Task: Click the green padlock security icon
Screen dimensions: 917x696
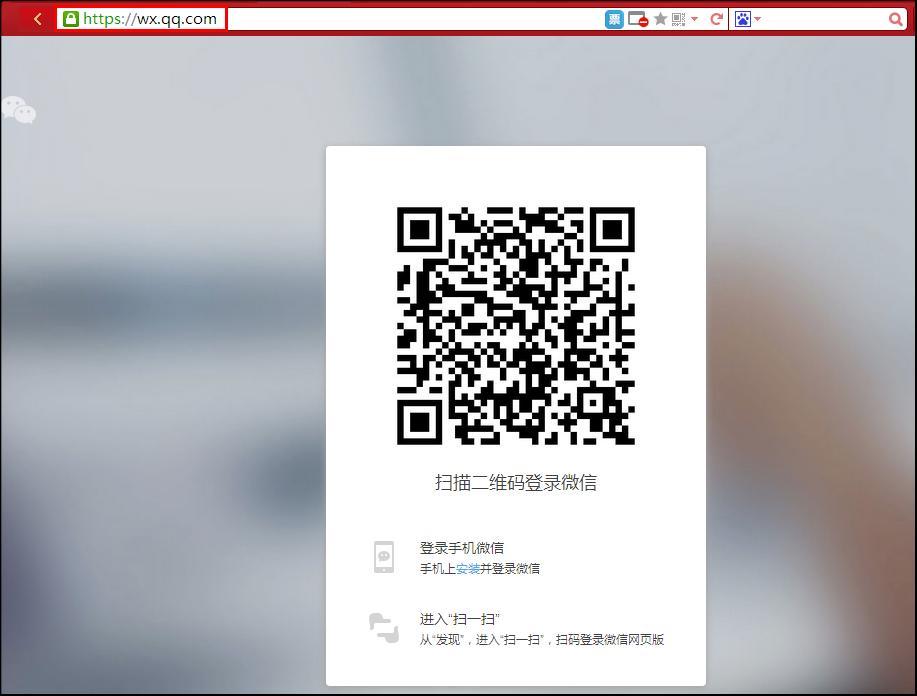Action: click(x=71, y=19)
